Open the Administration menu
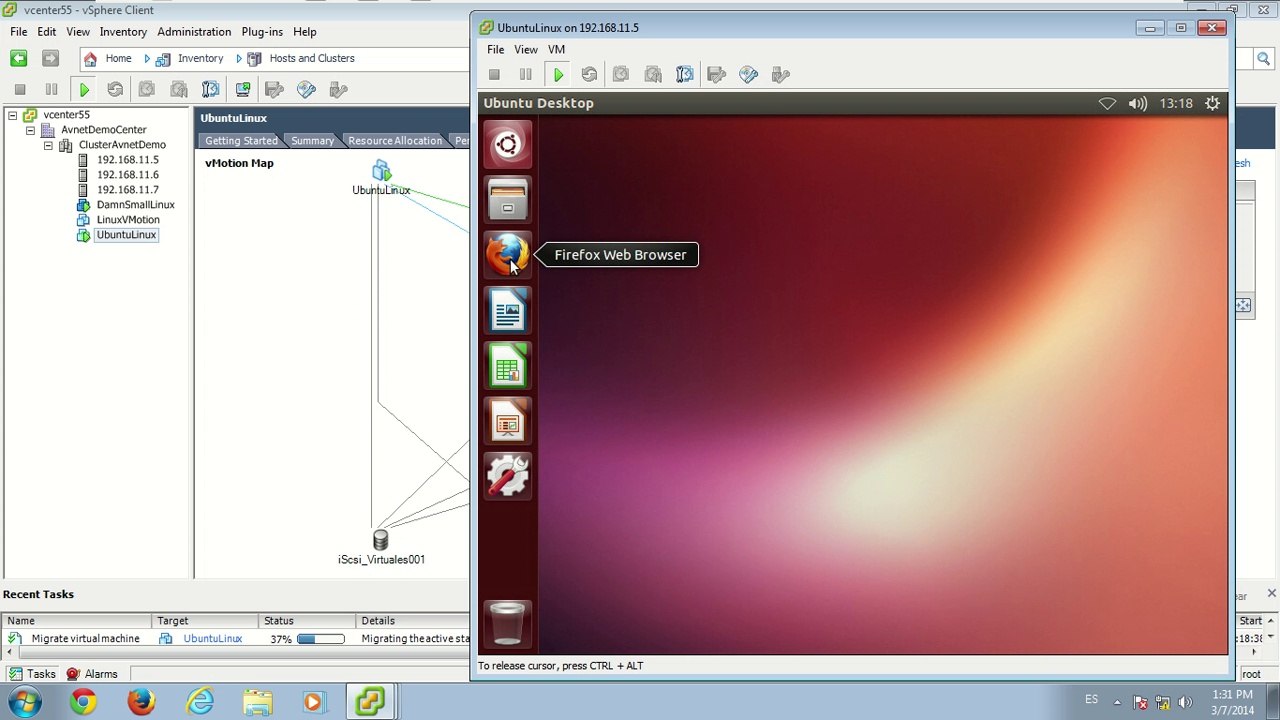Image resolution: width=1280 pixels, height=720 pixels. click(194, 32)
